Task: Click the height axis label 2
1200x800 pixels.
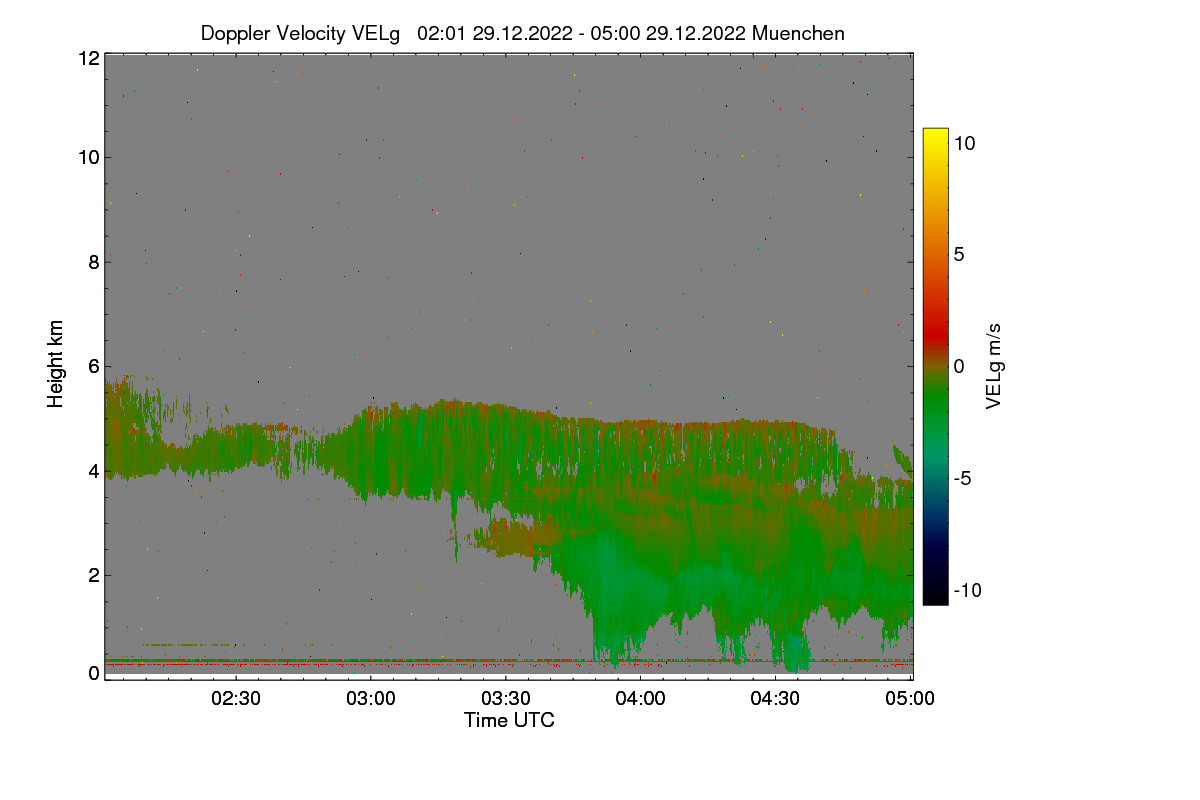Action: [94, 575]
